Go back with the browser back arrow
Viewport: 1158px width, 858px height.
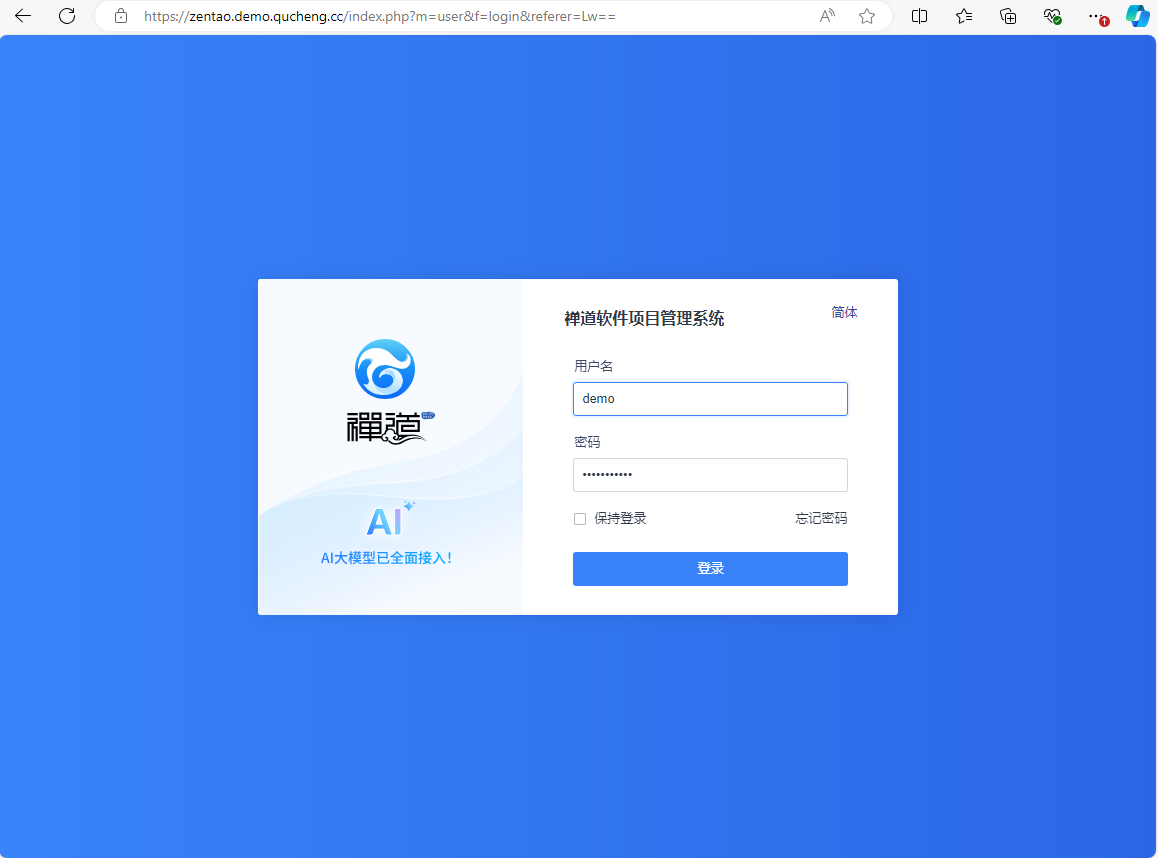coord(23,16)
